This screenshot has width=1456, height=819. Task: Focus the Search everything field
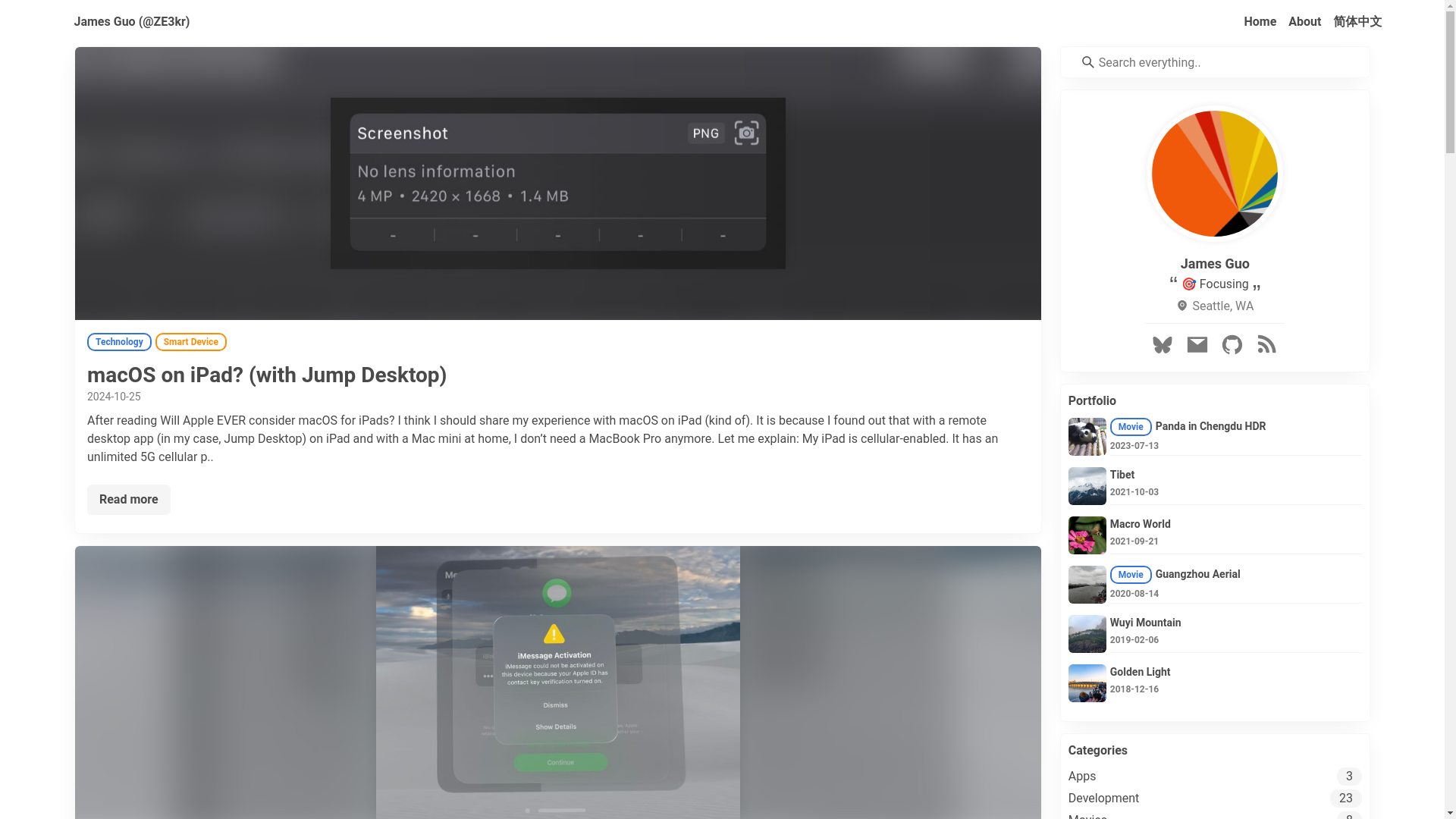pyautogui.click(x=1215, y=63)
